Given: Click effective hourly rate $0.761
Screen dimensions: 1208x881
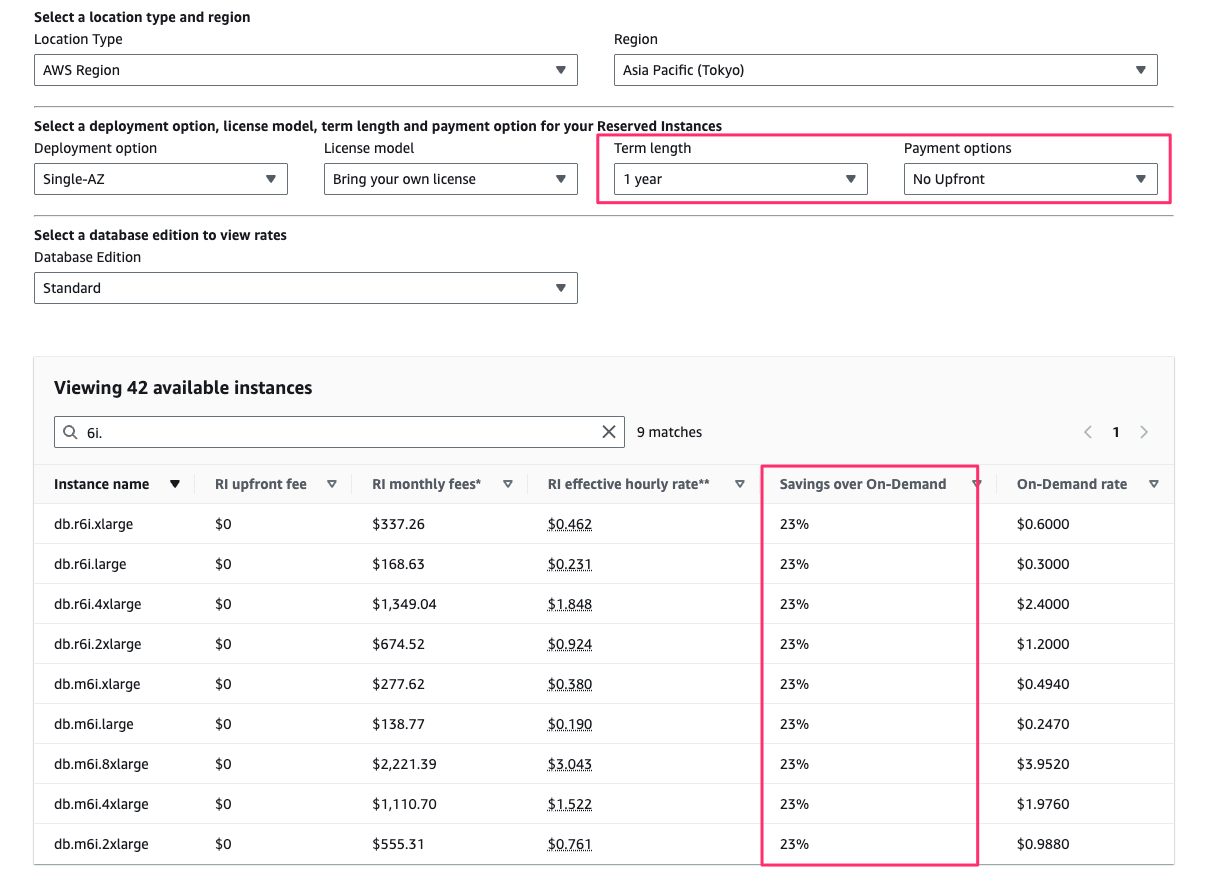Looking at the screenshot, I should 569,844.
